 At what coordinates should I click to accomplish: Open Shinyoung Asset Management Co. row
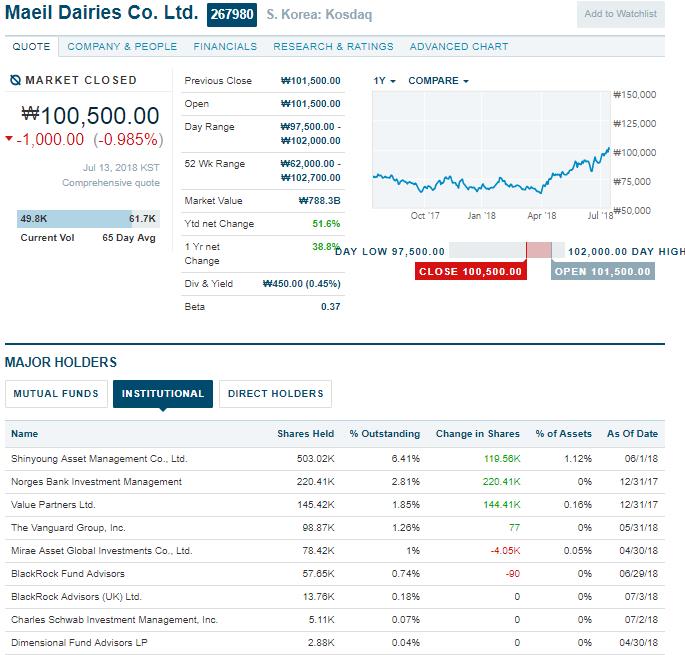tap(335, 459)
